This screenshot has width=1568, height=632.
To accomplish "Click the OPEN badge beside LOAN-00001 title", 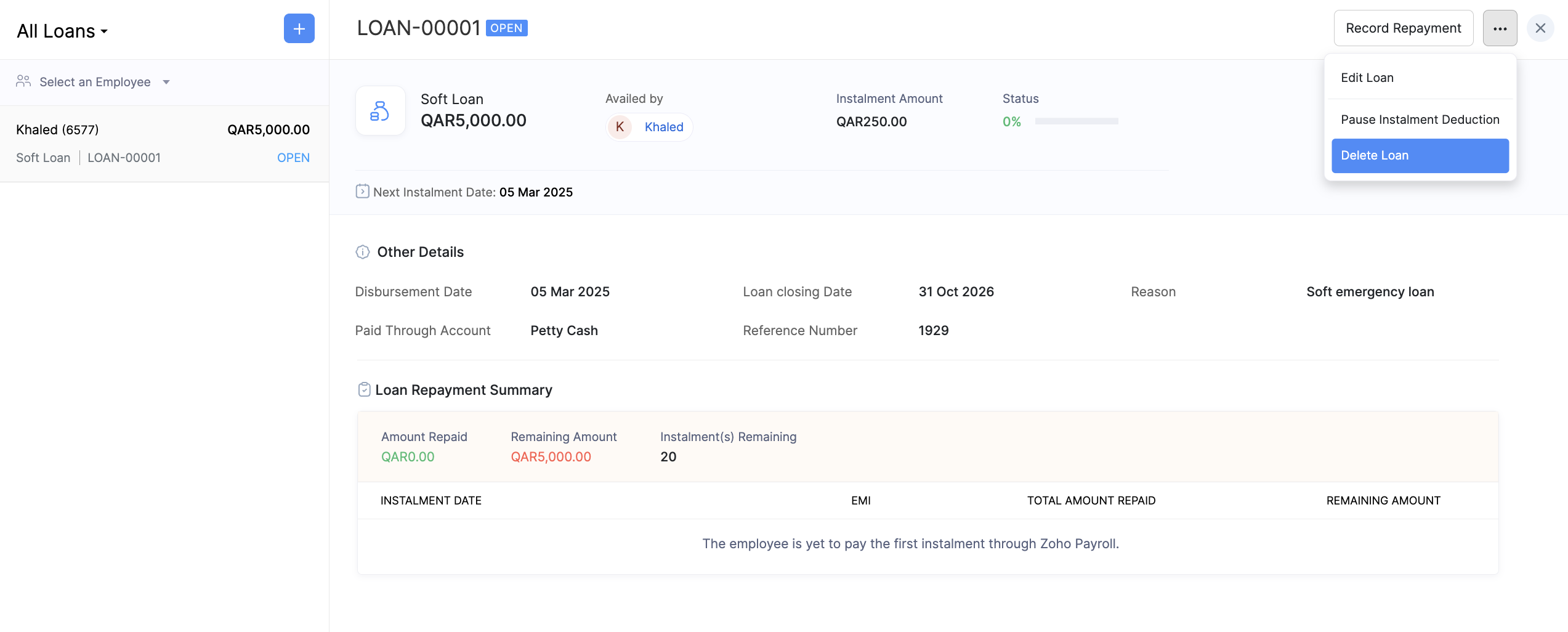I will [x=506, y=28].
